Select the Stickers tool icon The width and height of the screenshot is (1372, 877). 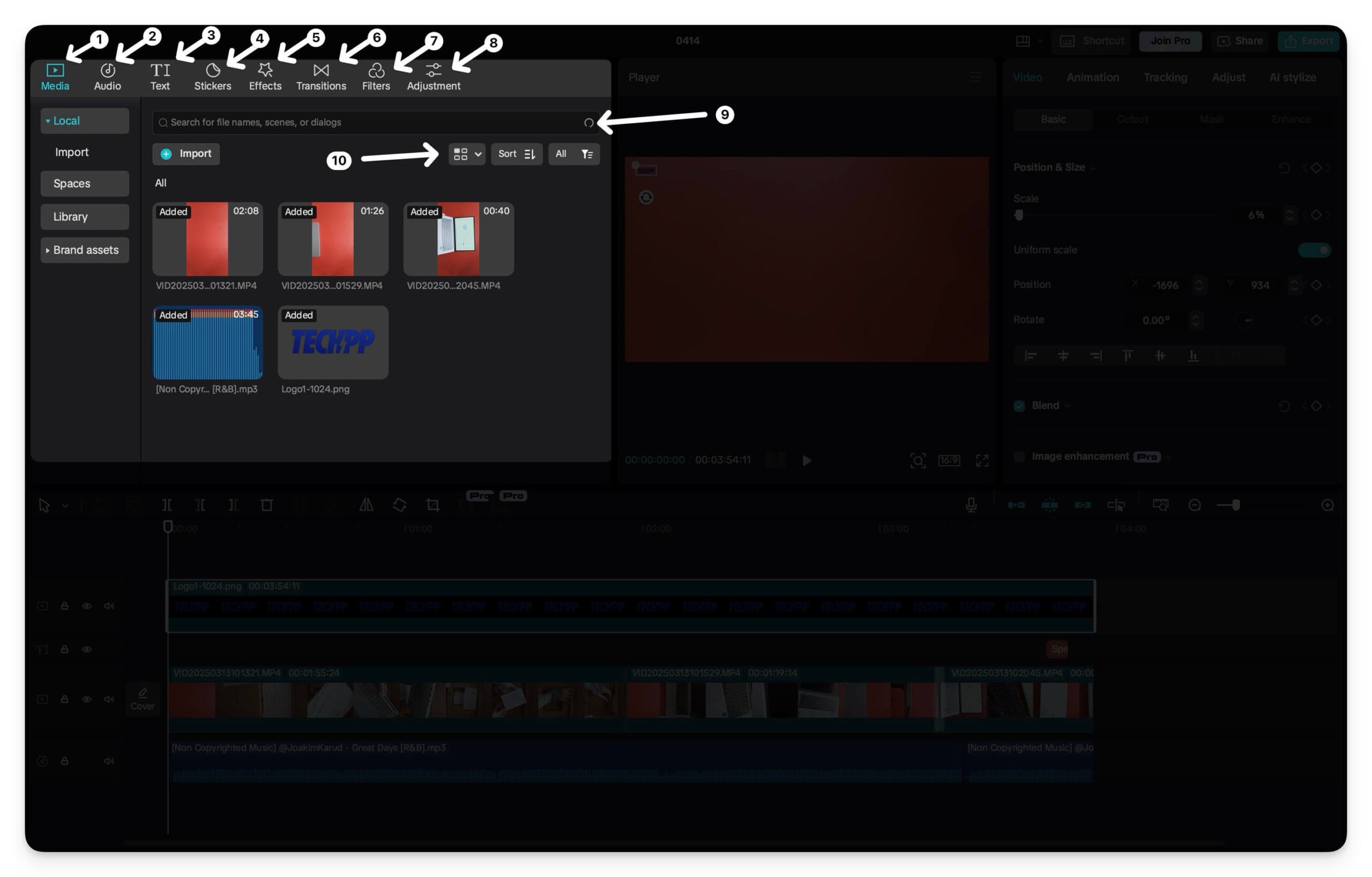point(213,71)
